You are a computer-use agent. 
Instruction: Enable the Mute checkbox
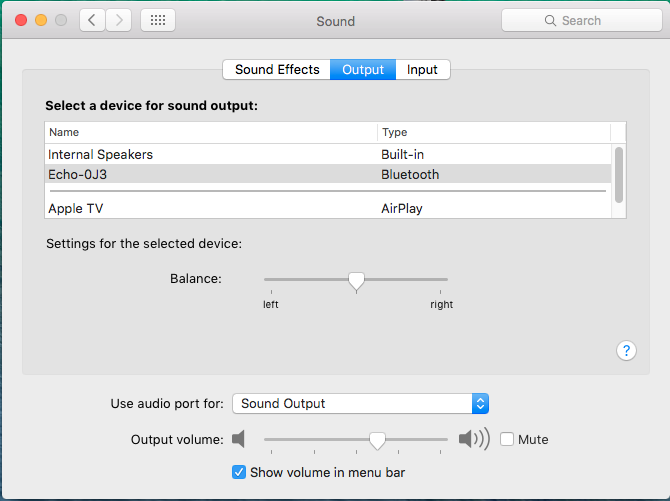tap(507, 439)
